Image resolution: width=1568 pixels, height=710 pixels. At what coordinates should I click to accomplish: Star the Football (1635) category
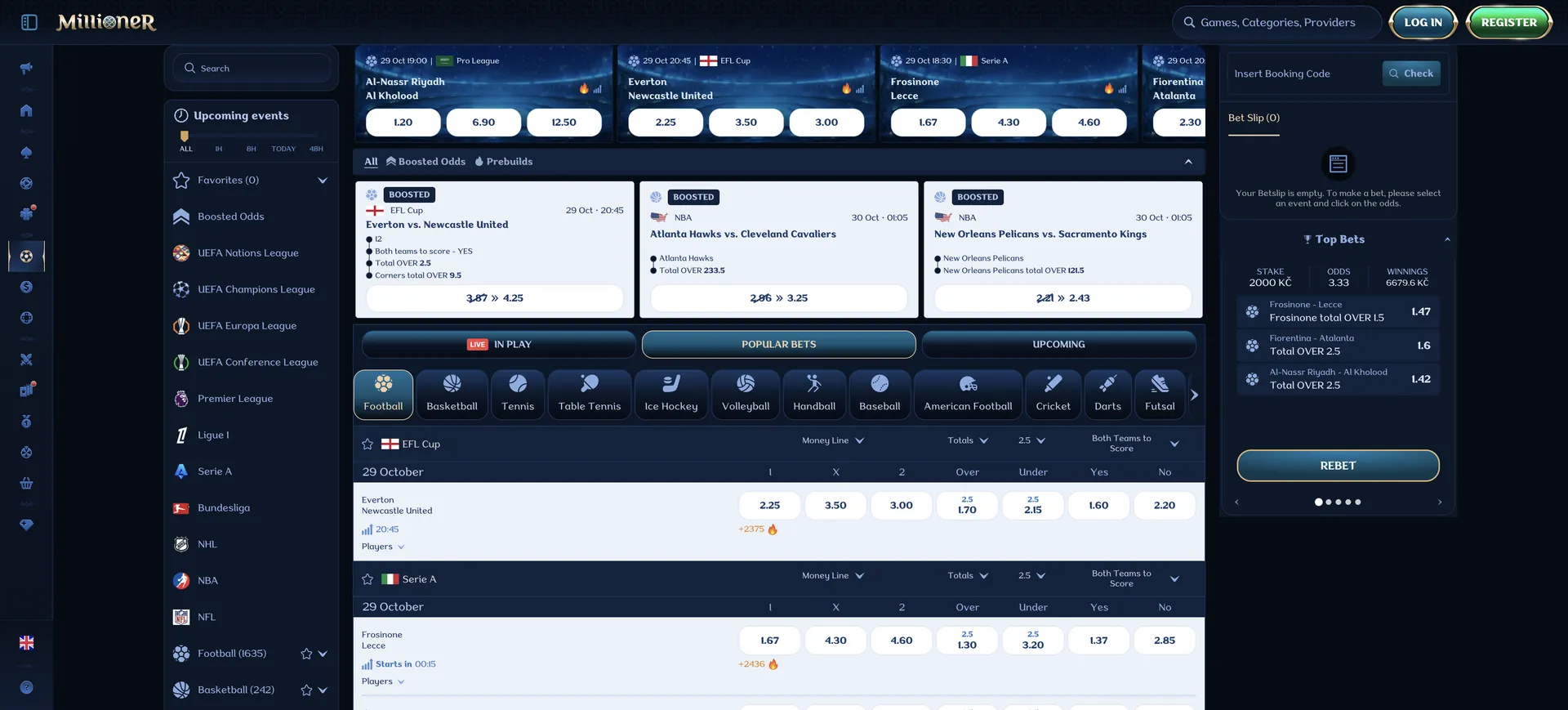(306, 654)
